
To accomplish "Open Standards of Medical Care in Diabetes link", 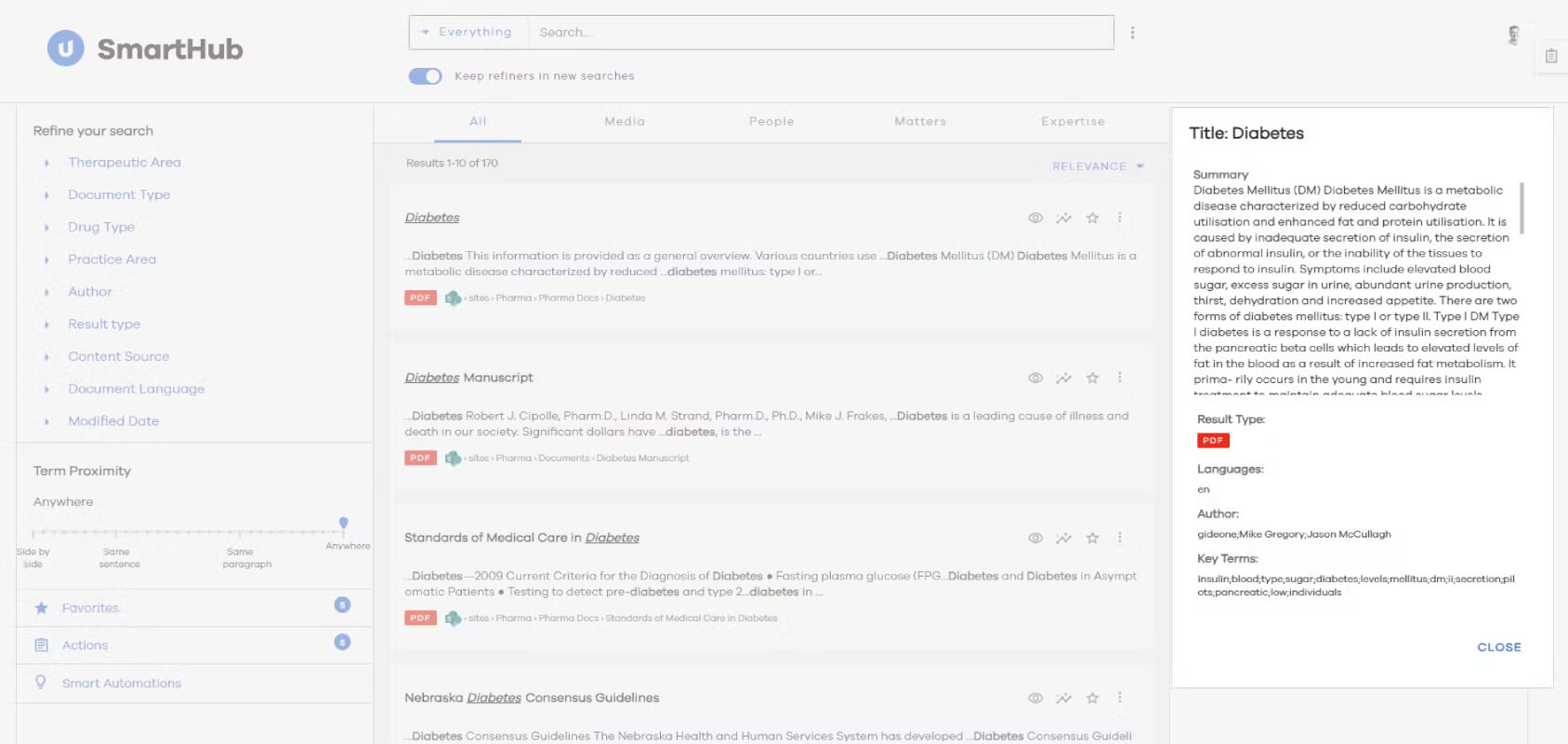I will [521, 538].
